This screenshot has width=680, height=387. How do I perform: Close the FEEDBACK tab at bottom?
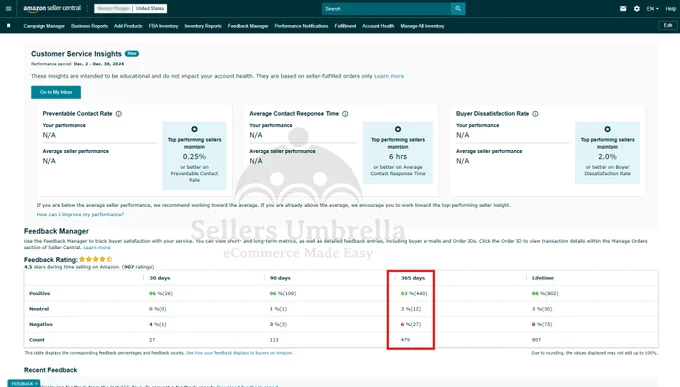pos(36,384)
